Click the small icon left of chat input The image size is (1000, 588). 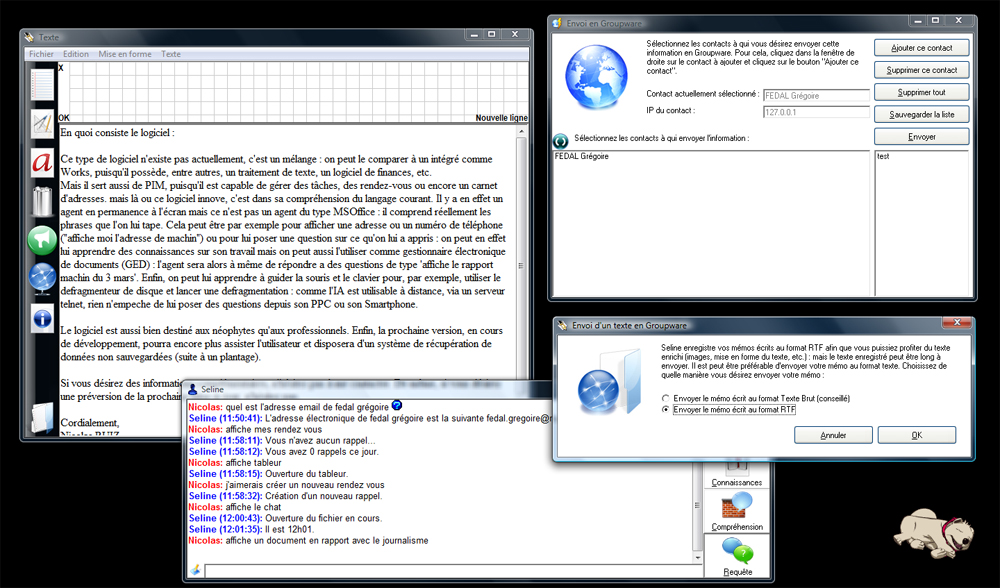(x=195, y=570)
